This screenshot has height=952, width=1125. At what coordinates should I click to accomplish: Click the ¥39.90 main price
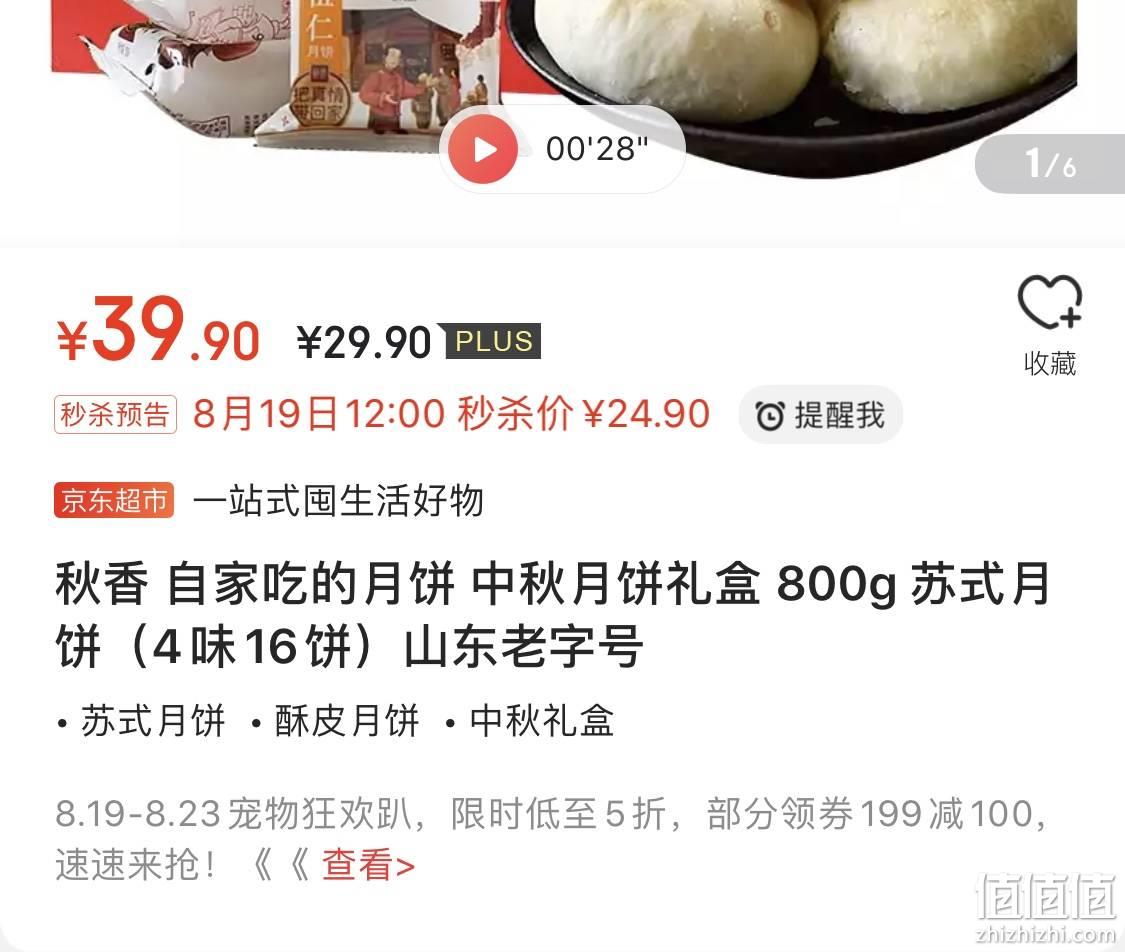(x=158, y=331)
